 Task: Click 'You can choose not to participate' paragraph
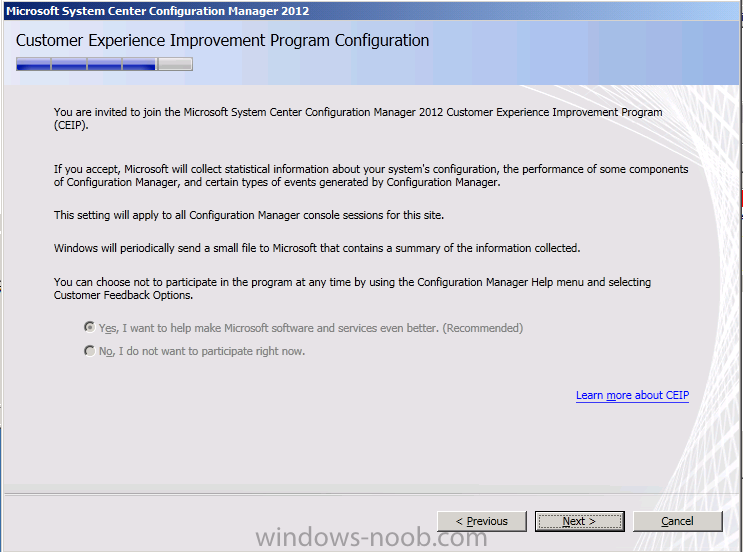pos(352,289)
